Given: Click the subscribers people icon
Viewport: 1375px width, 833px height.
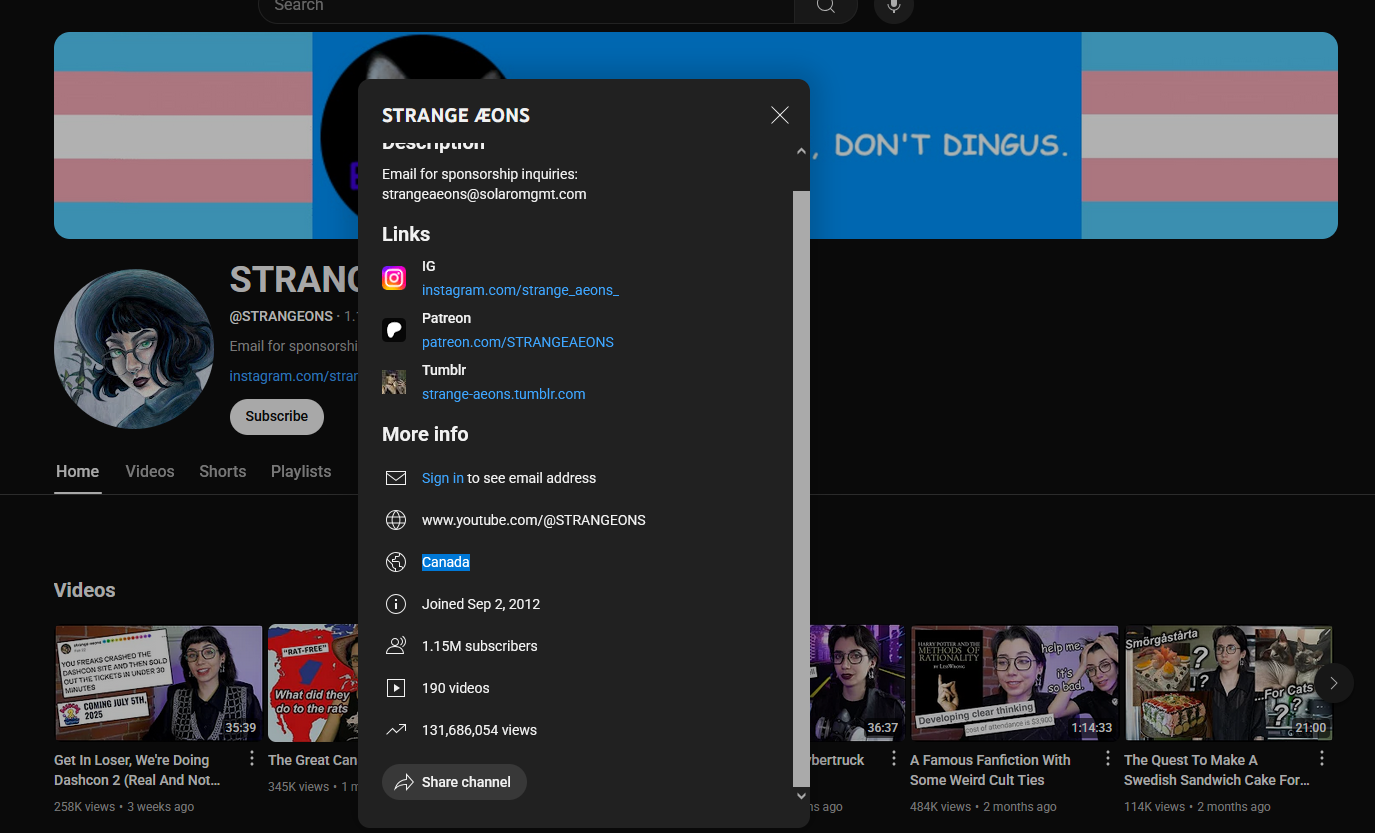Looking at the screenshot, I should [x=396, y=646].
